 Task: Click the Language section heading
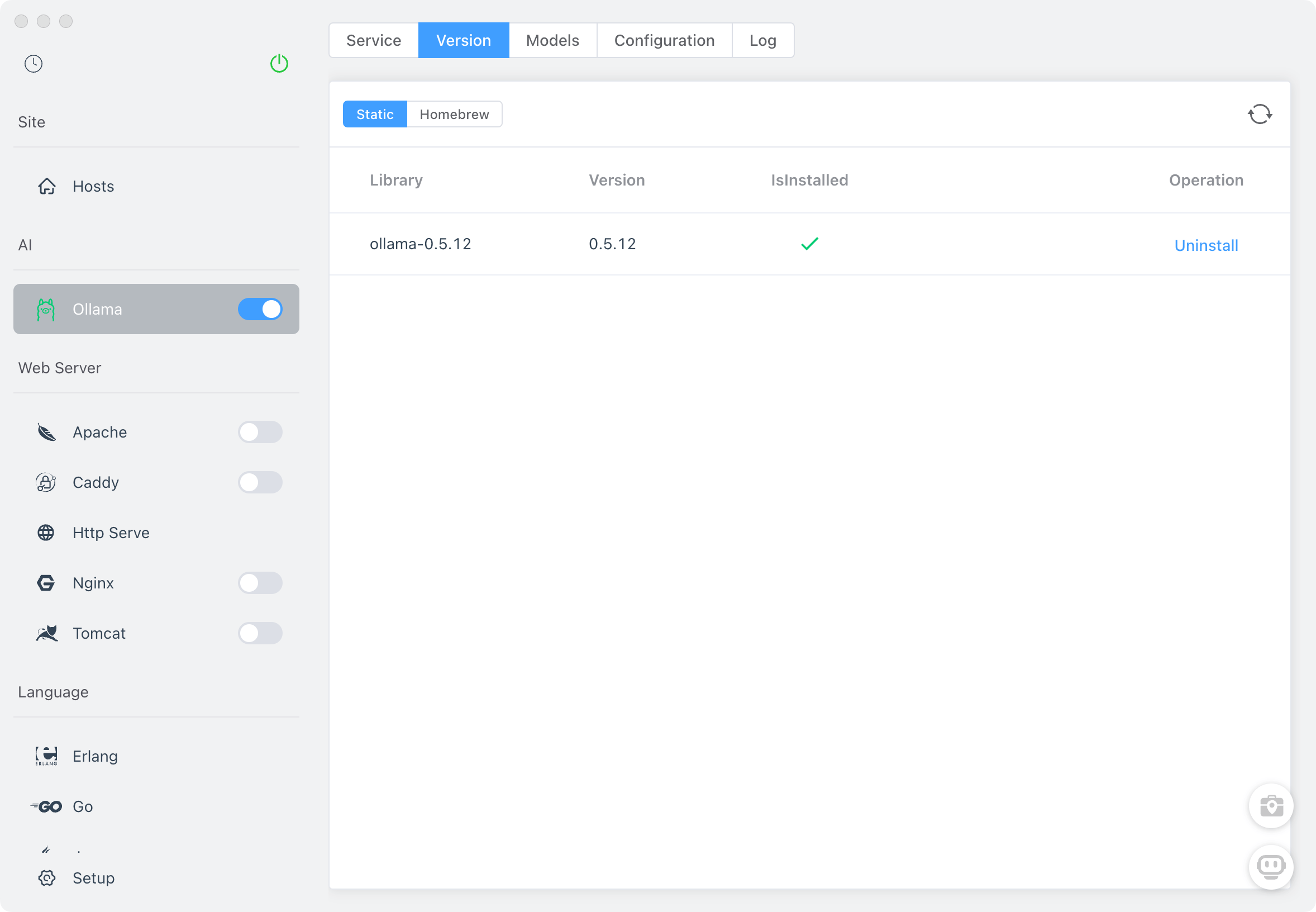point(53,692)
